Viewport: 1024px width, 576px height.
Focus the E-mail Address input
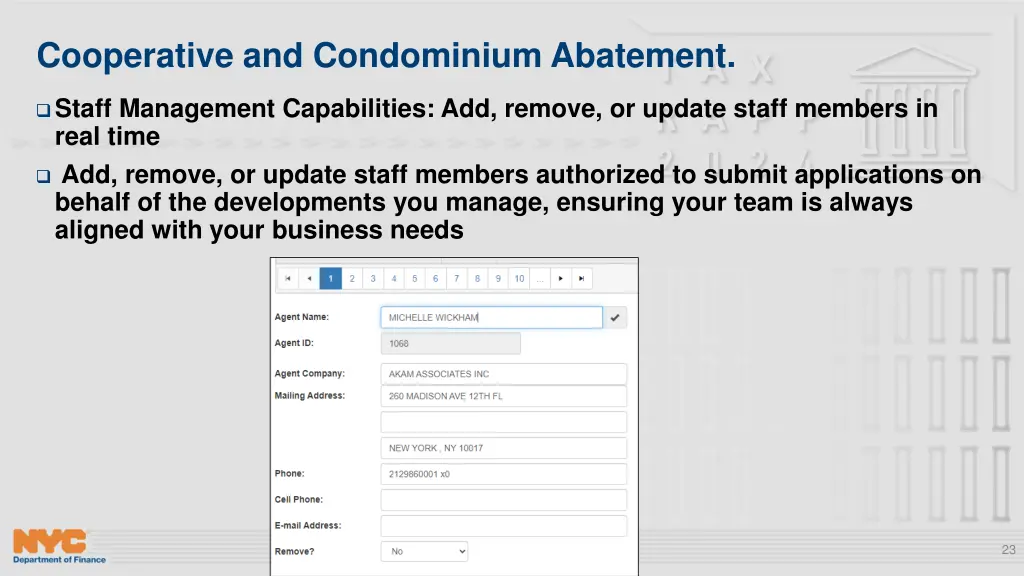(x=503, y=526)
